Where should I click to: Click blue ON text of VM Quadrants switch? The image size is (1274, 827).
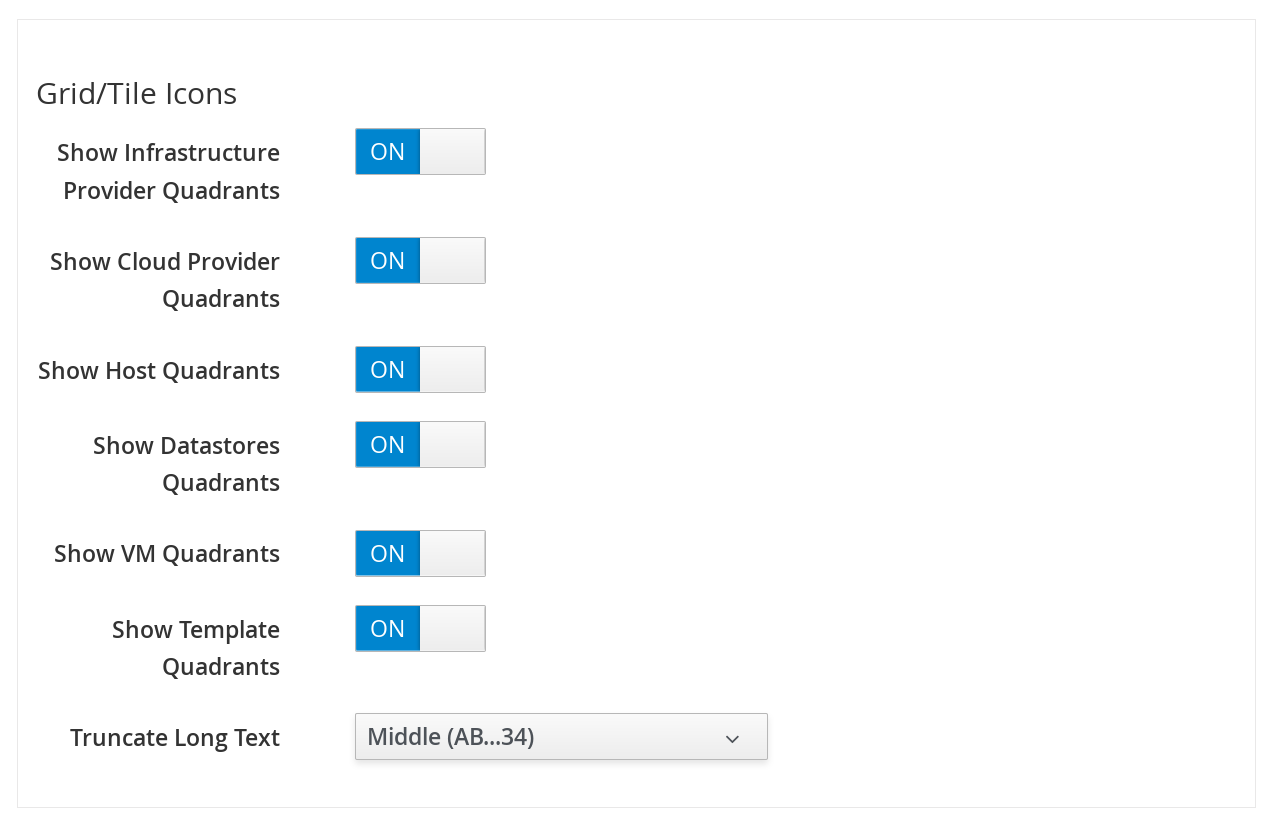pos(387,554)
